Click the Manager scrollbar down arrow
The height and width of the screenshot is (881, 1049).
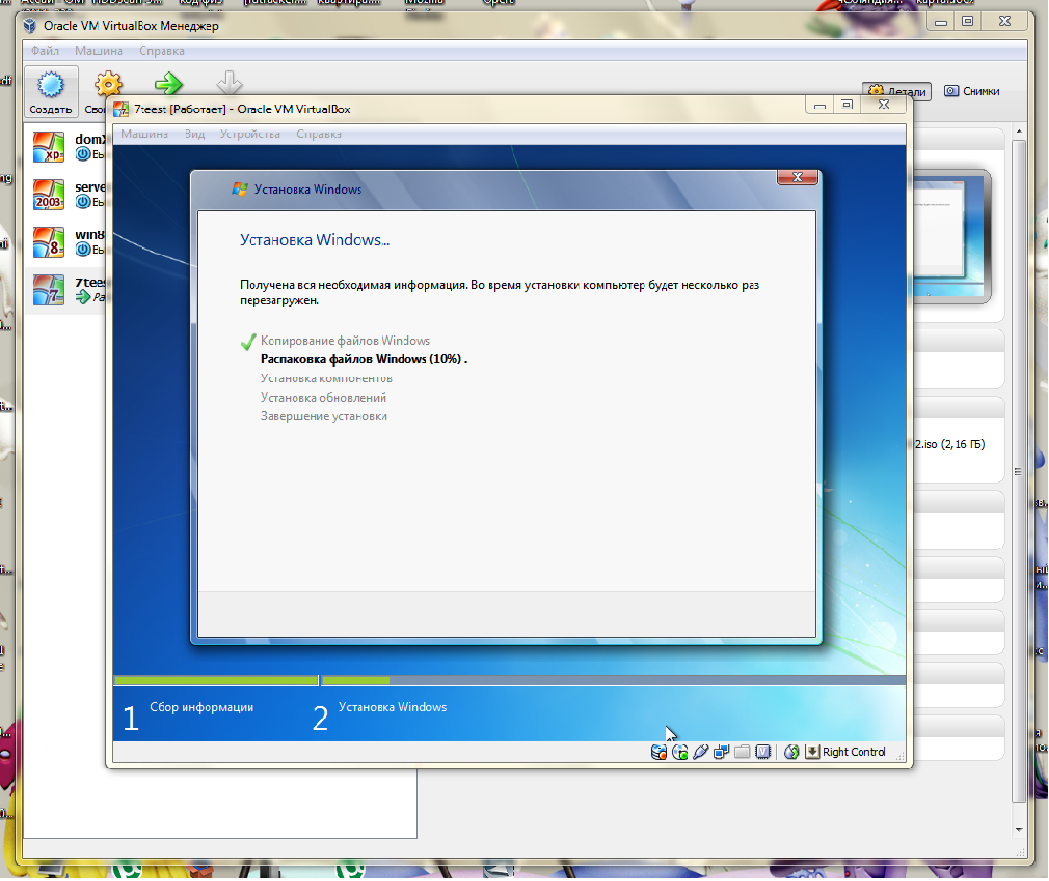(1019, 829)
